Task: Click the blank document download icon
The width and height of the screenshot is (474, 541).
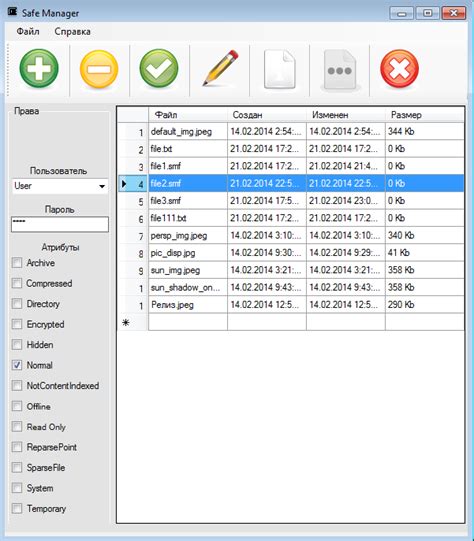Action: pos(280,69)
